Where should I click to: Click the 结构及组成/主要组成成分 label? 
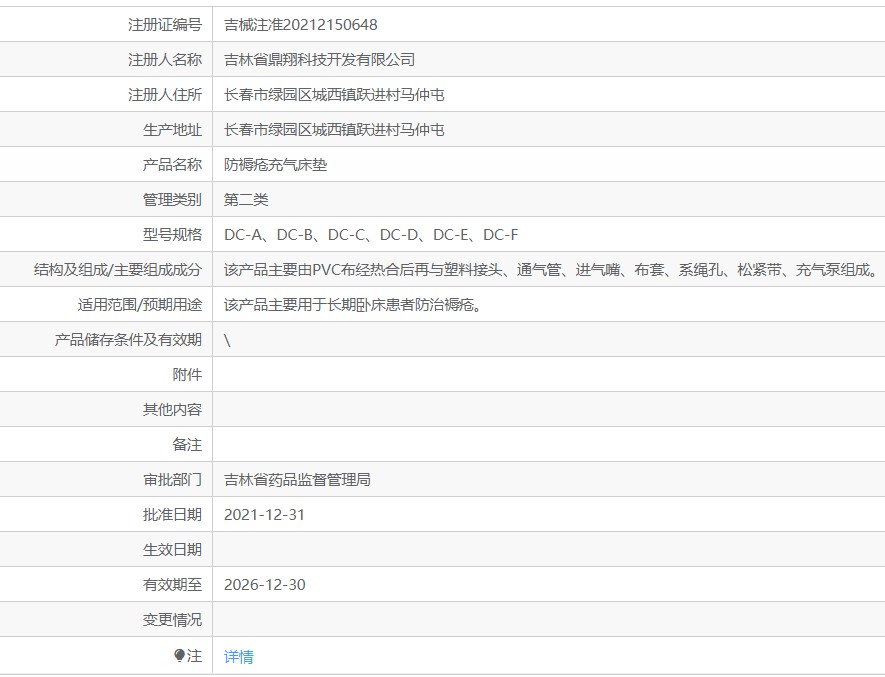tap(118, 270)
